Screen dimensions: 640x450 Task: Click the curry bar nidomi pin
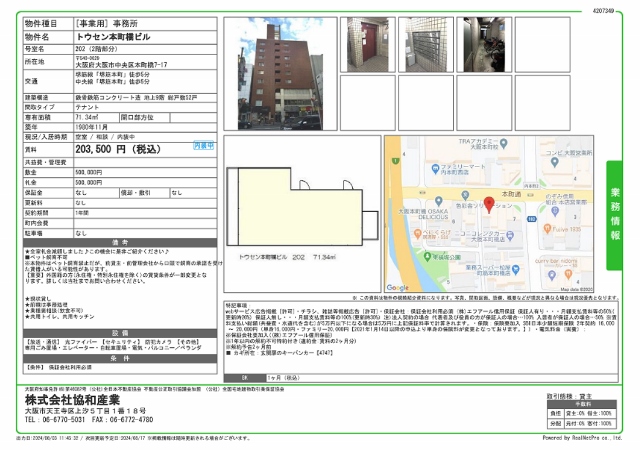(568, 274)
